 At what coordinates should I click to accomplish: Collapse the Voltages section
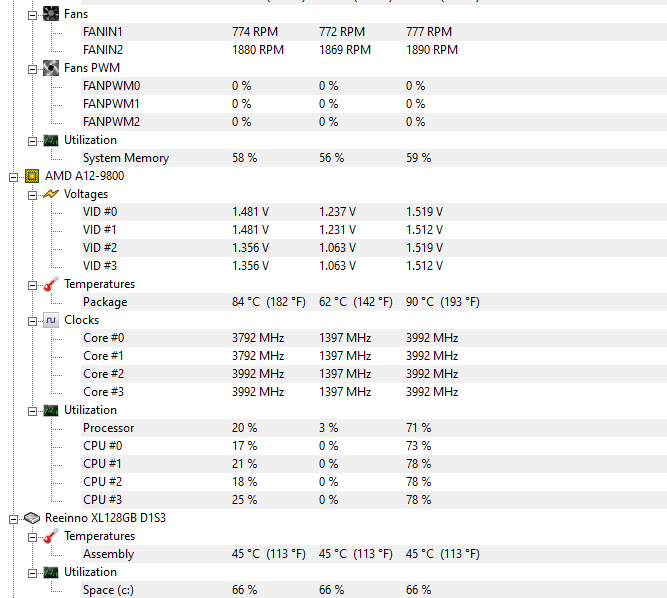click(32, 195)
